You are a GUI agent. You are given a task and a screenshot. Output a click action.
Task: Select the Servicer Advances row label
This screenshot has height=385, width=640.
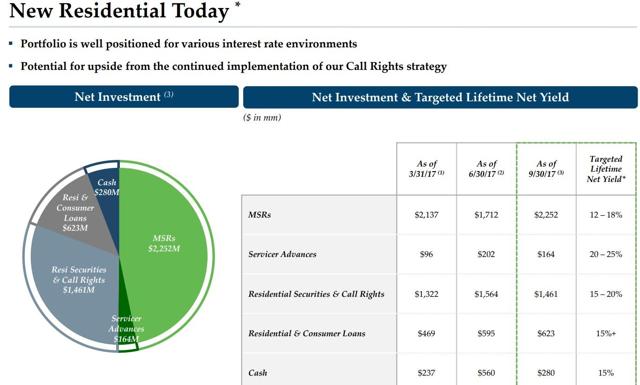coord(282,254)
